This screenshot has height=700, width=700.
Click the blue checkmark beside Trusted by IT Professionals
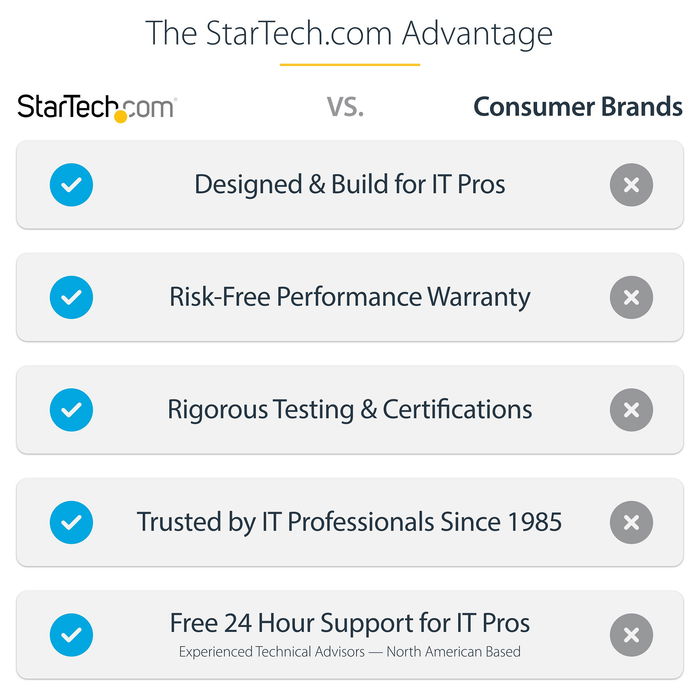pos(71,522)
